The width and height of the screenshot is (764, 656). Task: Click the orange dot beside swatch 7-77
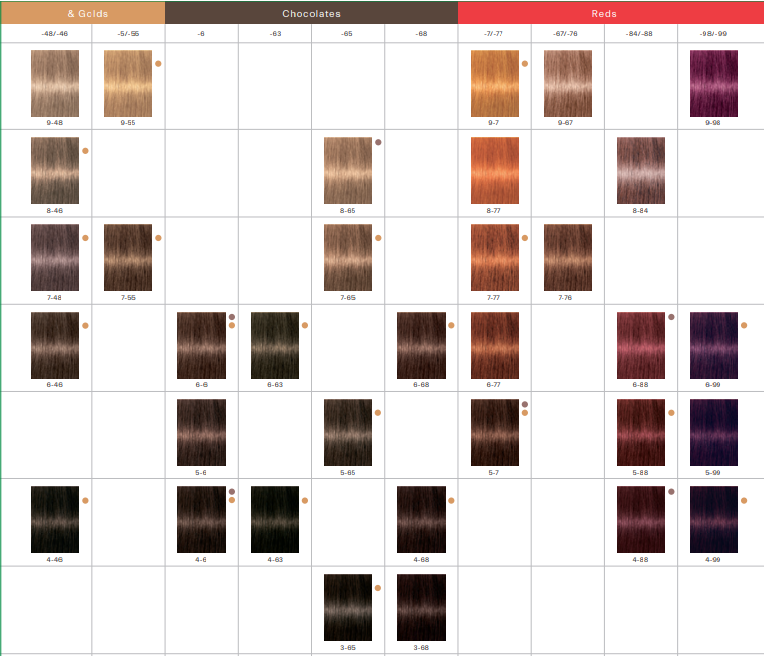point(525,238)
